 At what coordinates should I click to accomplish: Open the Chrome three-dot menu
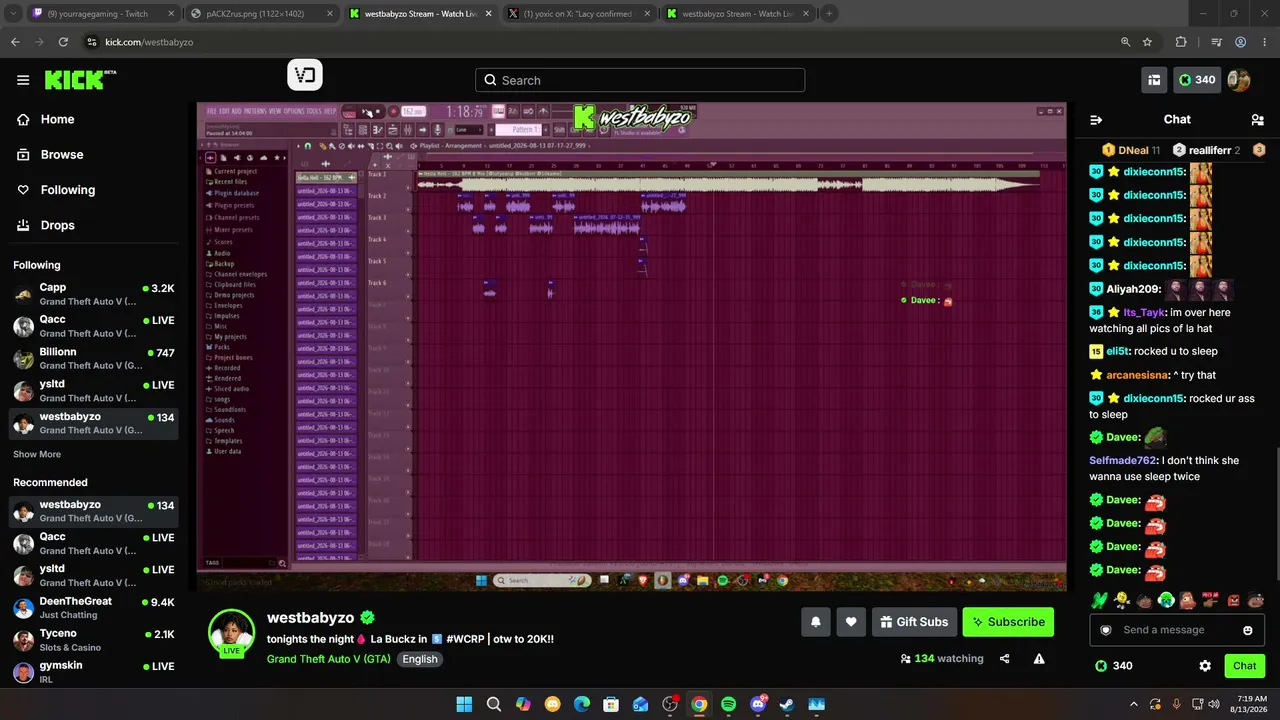tap(1264, 42)
